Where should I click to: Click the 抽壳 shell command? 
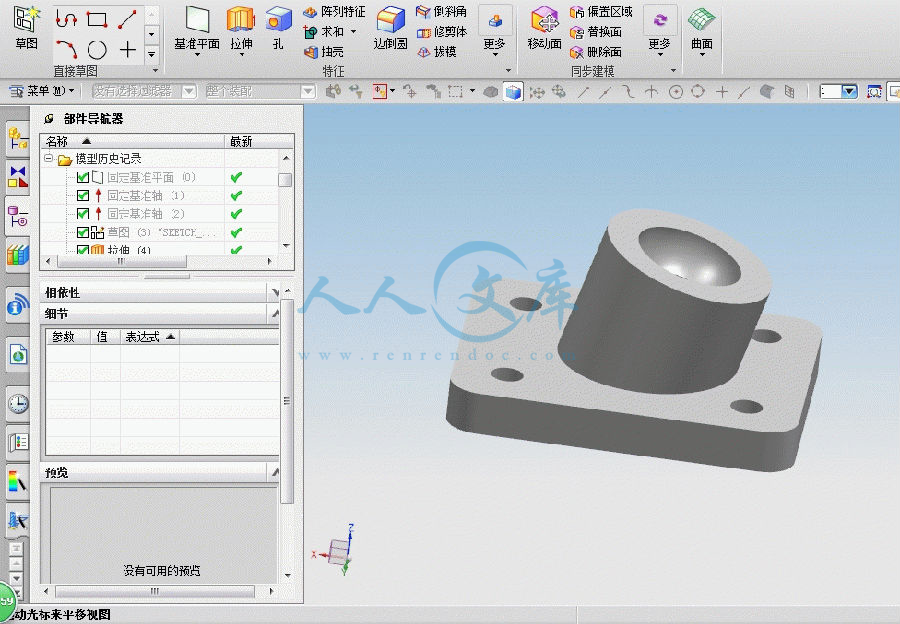pos(324,52)
